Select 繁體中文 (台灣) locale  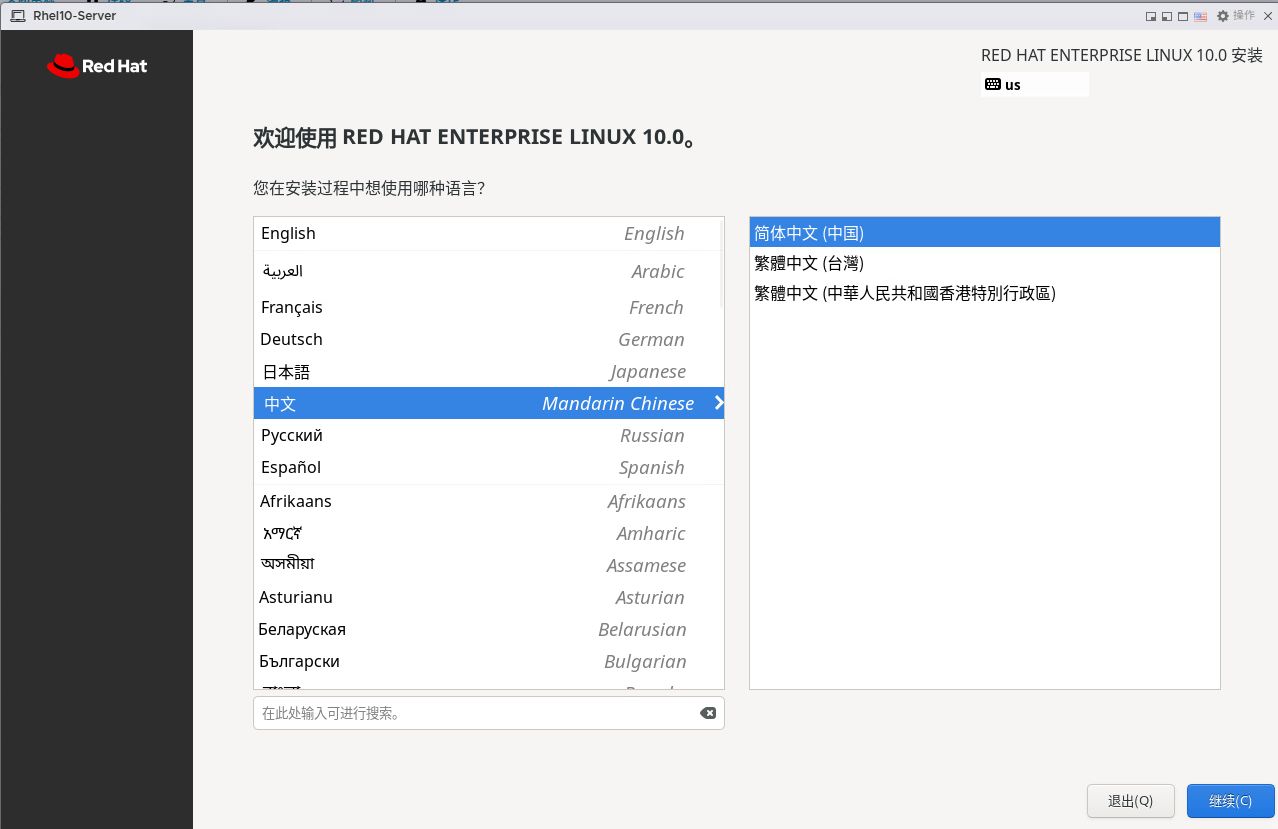[984, 263]
